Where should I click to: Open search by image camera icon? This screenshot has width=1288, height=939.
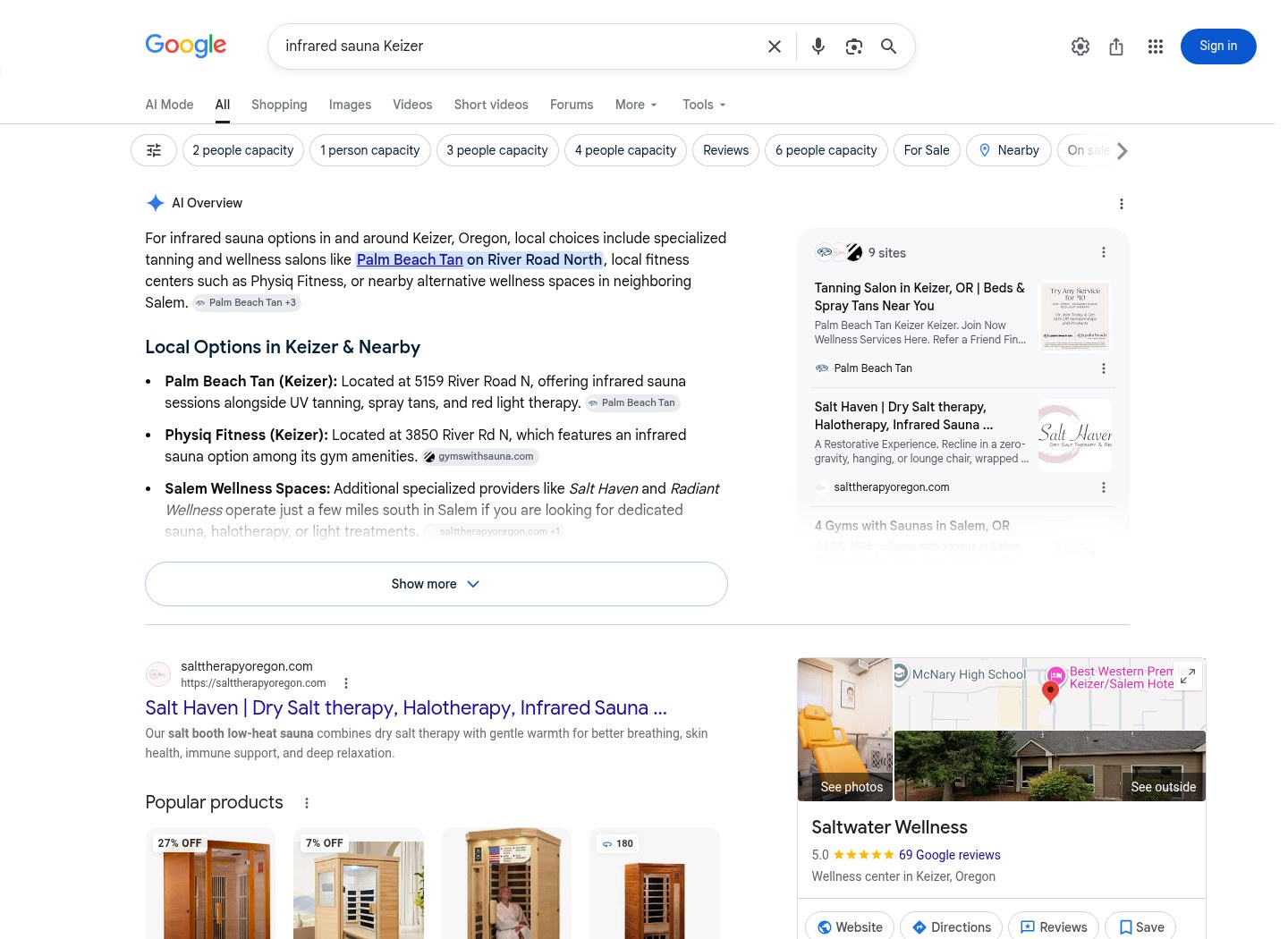coord(854,47)
